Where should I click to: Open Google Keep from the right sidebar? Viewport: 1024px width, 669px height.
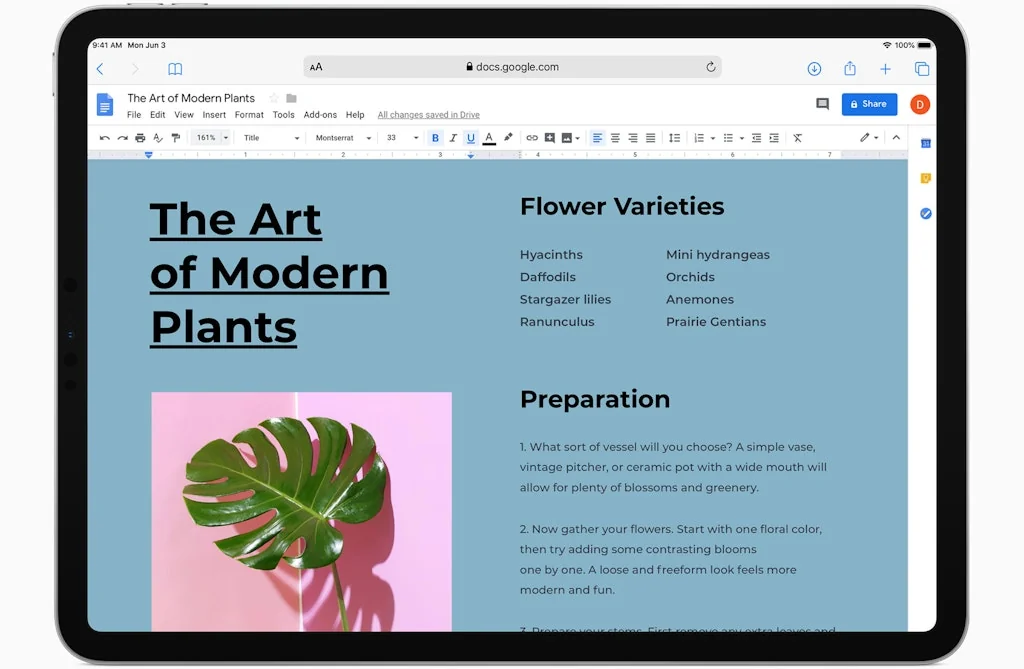point(923,177)
